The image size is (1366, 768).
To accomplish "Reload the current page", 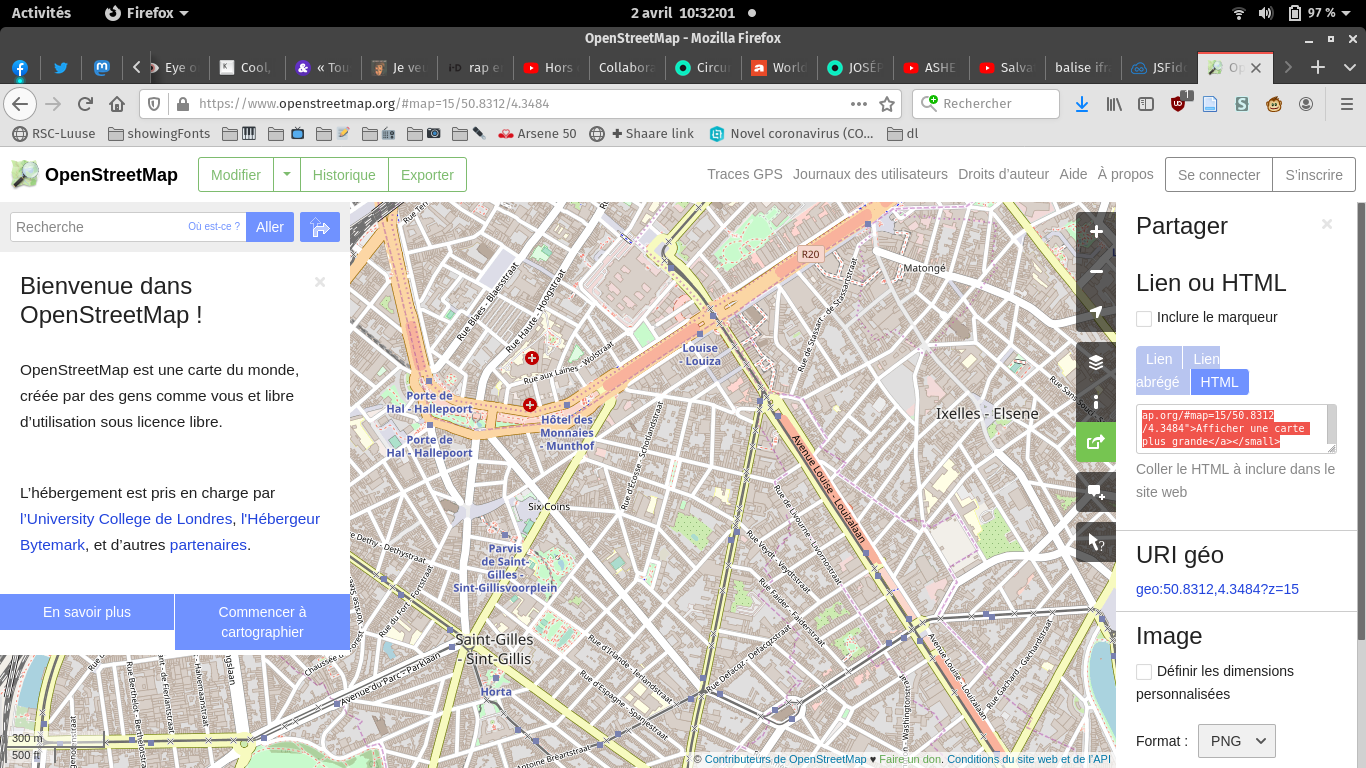I will (85, 104).
